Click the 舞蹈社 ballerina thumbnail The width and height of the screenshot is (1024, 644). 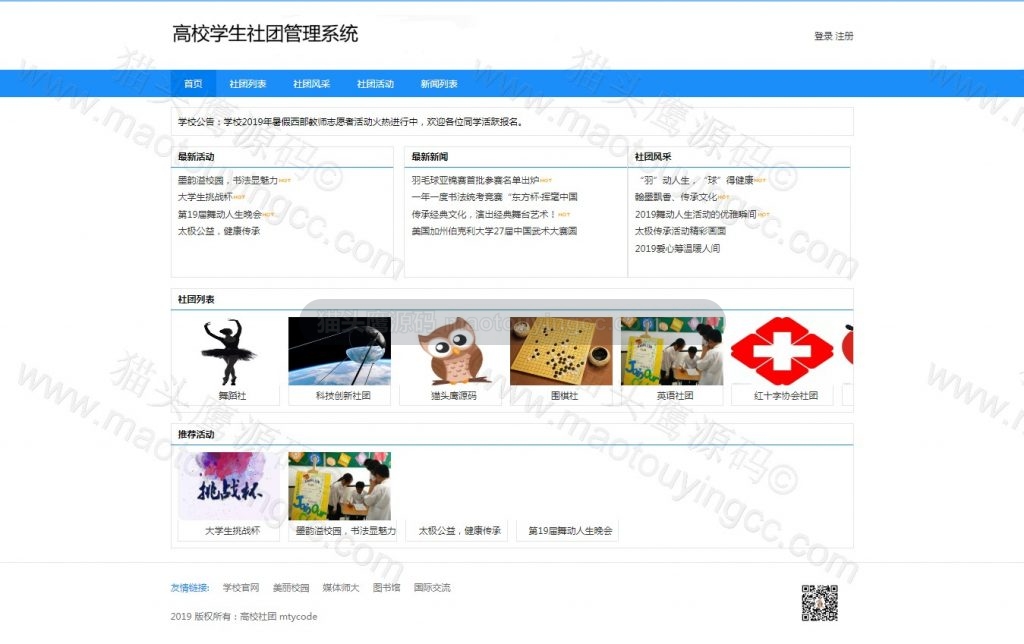coord(229,351)
